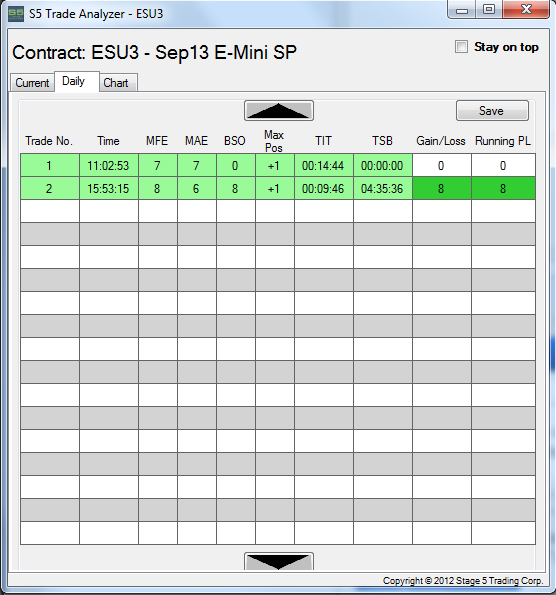Click the TIT value 00:14:44
This screenshot has width=556, height=595.
pos(323,165)
